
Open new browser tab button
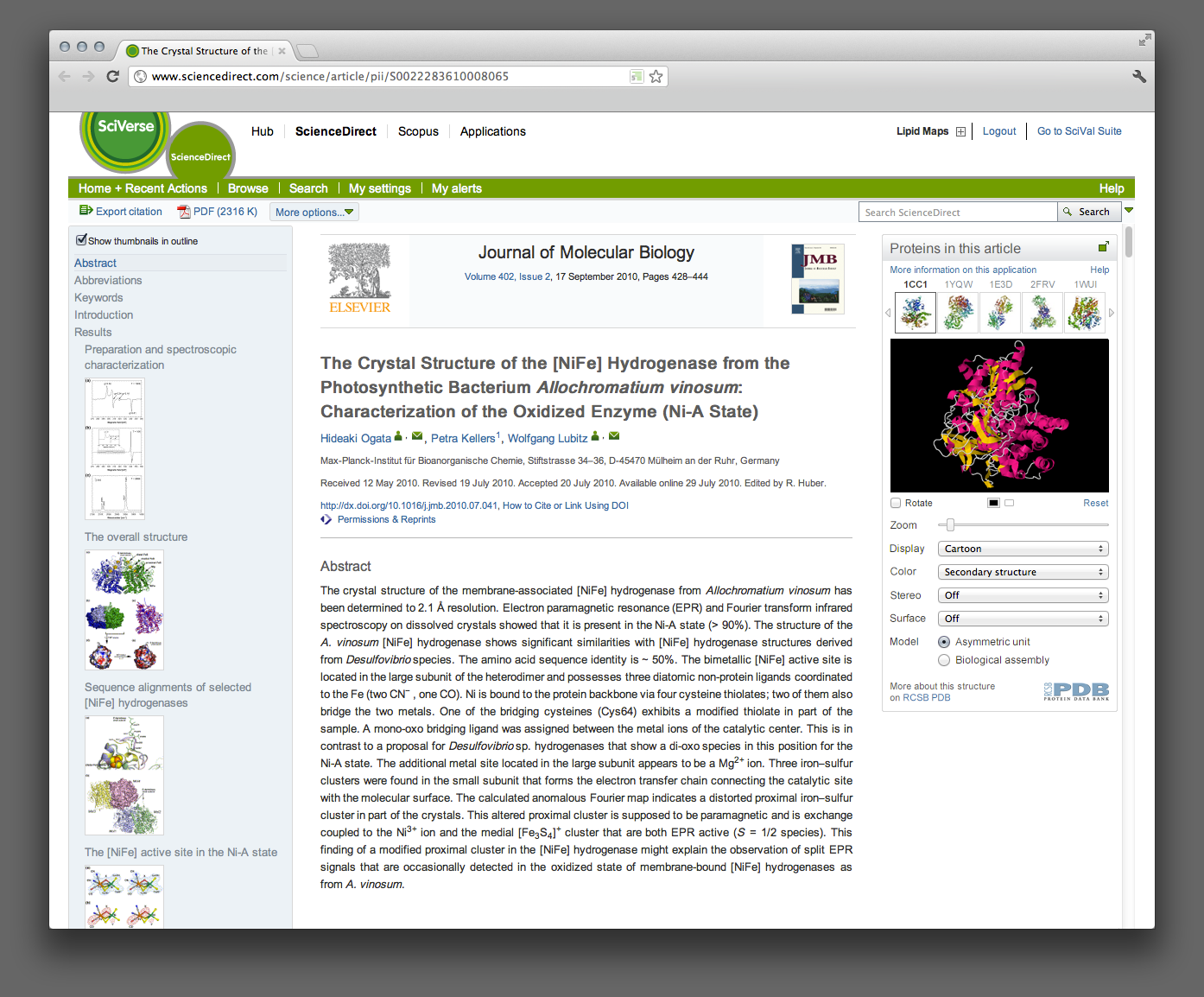coord(307,51)
